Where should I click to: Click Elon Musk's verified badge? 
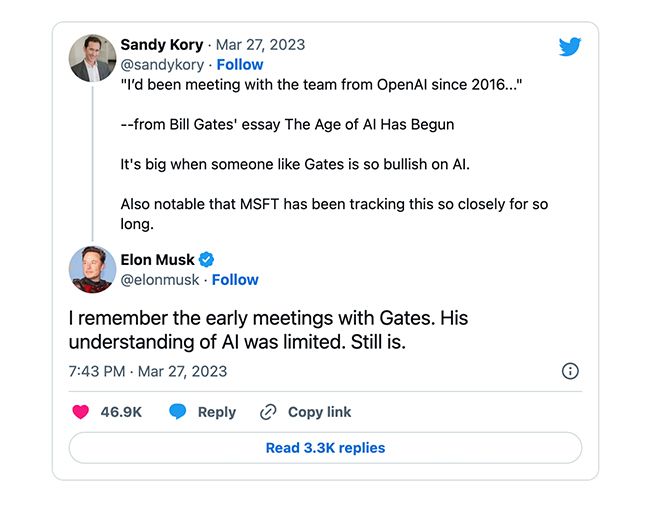(x=206, y=260)
